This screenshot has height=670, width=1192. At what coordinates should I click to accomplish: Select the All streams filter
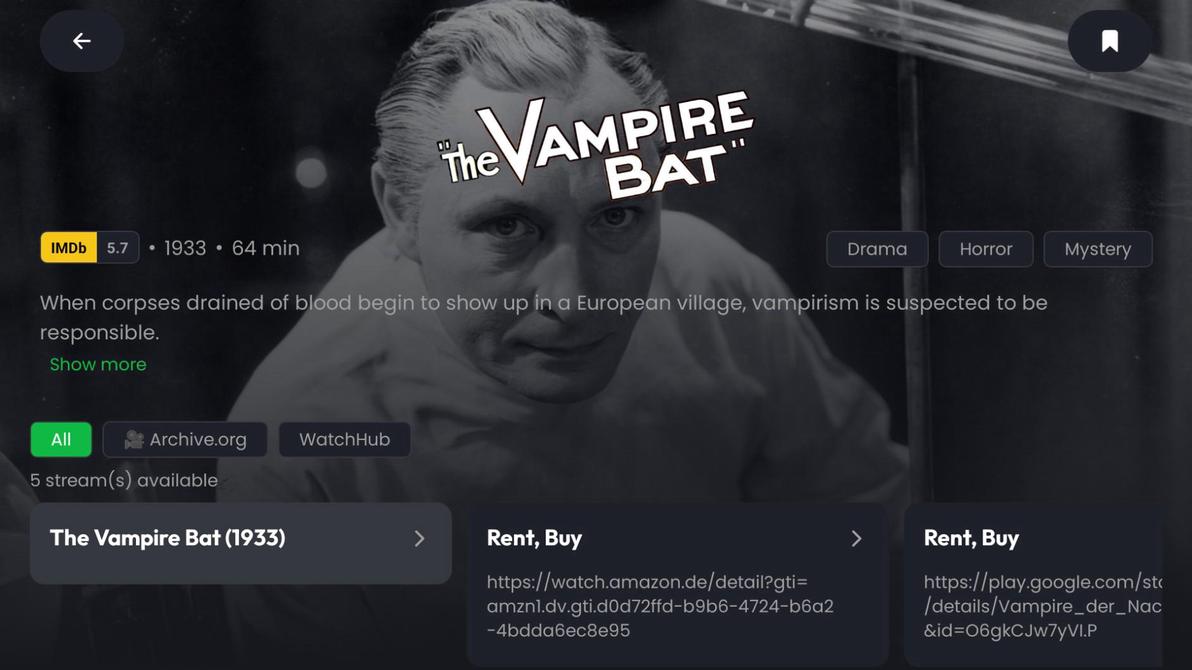(61, 440)
